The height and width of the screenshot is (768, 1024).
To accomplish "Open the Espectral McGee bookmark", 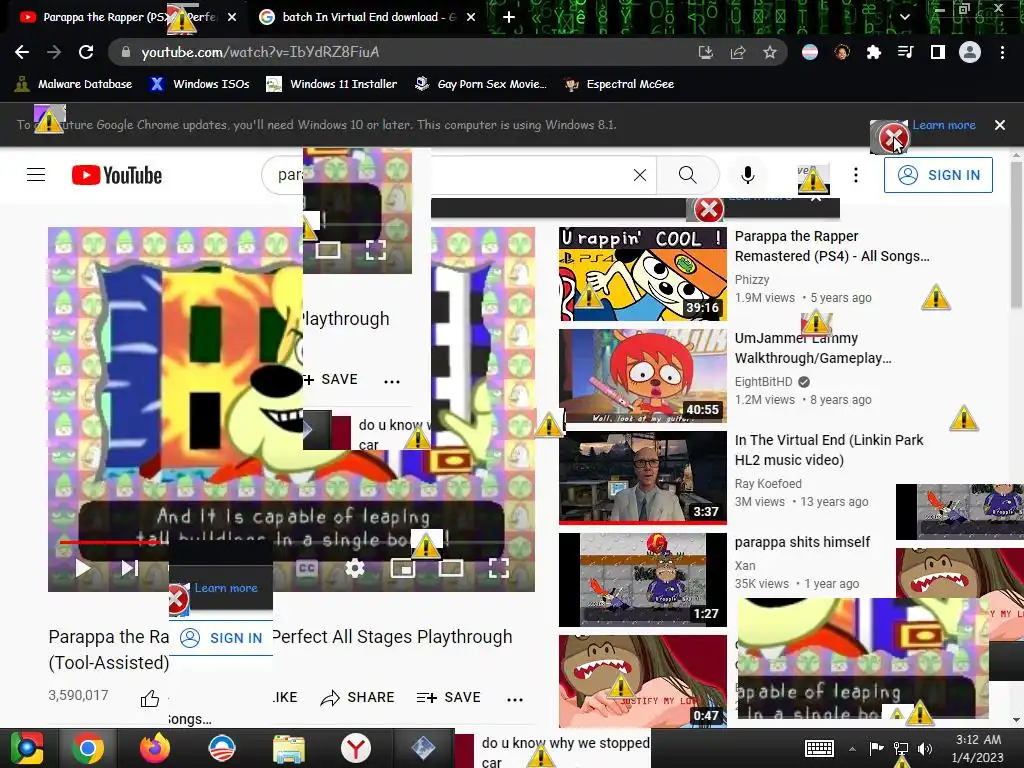I will (x=619, y=84).
